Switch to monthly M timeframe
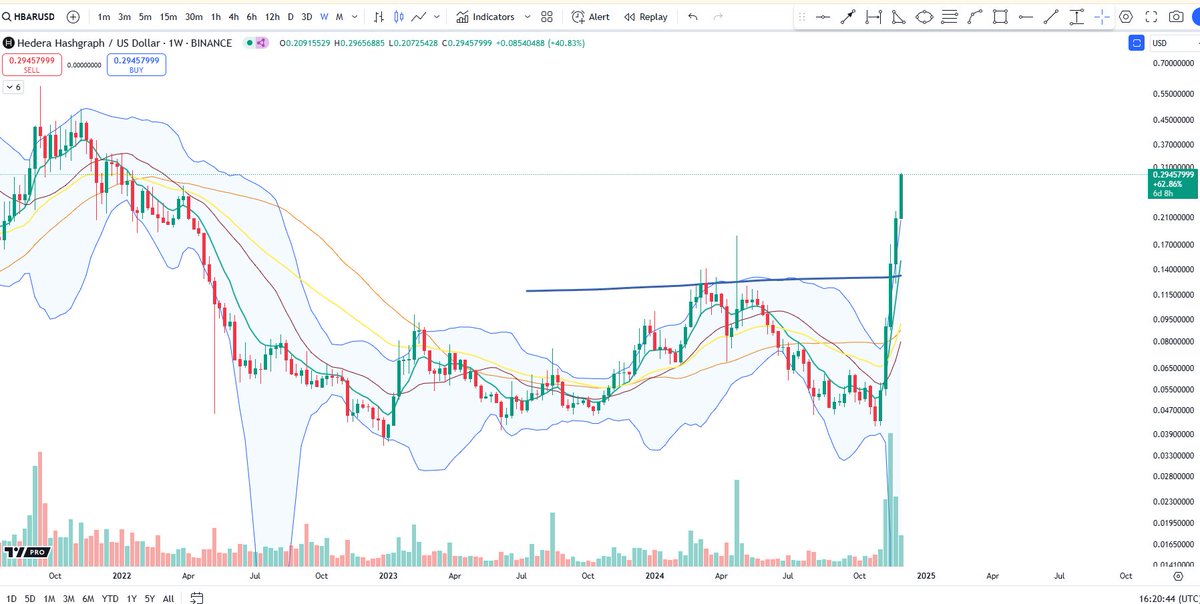 pyautogui.click(x=340, y=17)
